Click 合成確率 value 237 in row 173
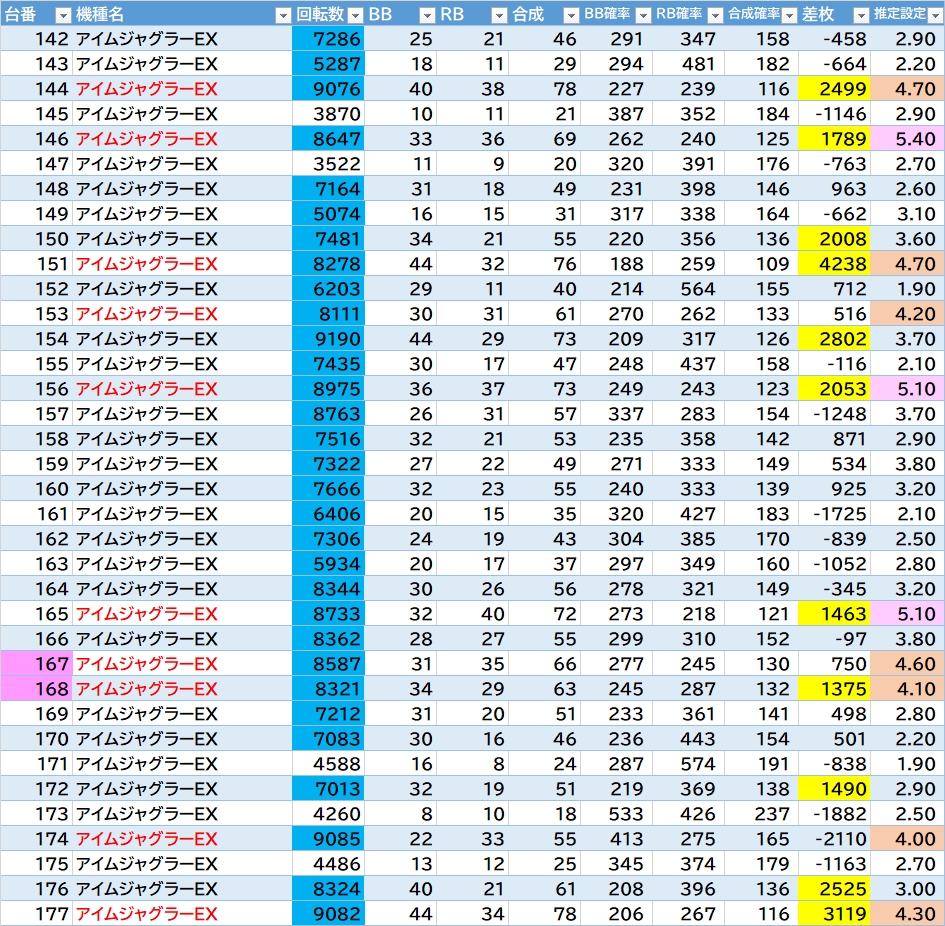The width and height of the screenshot is (945, 926). click(x=761, y=814)
